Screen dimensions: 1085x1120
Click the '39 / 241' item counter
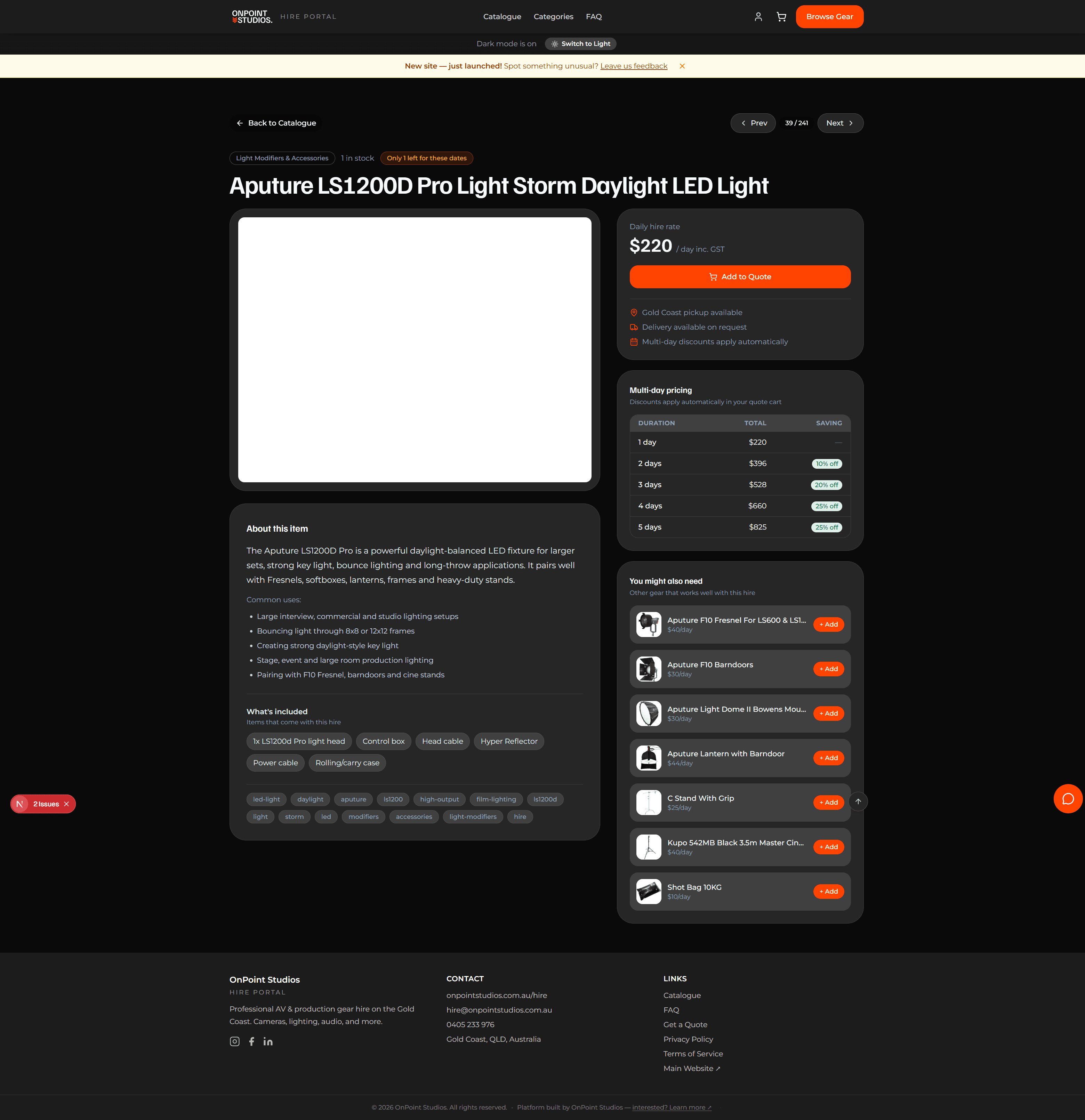[796, 123]
